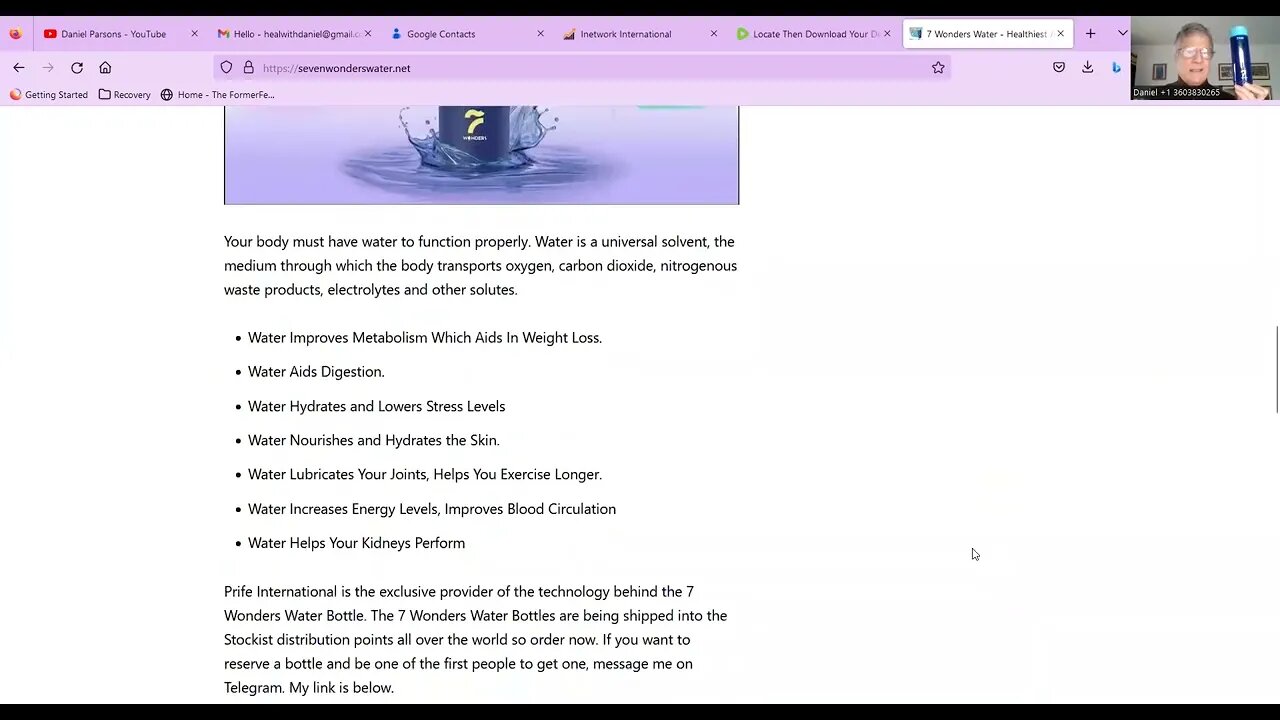Open the Pocket save icon

click(x=1059, y=68)
